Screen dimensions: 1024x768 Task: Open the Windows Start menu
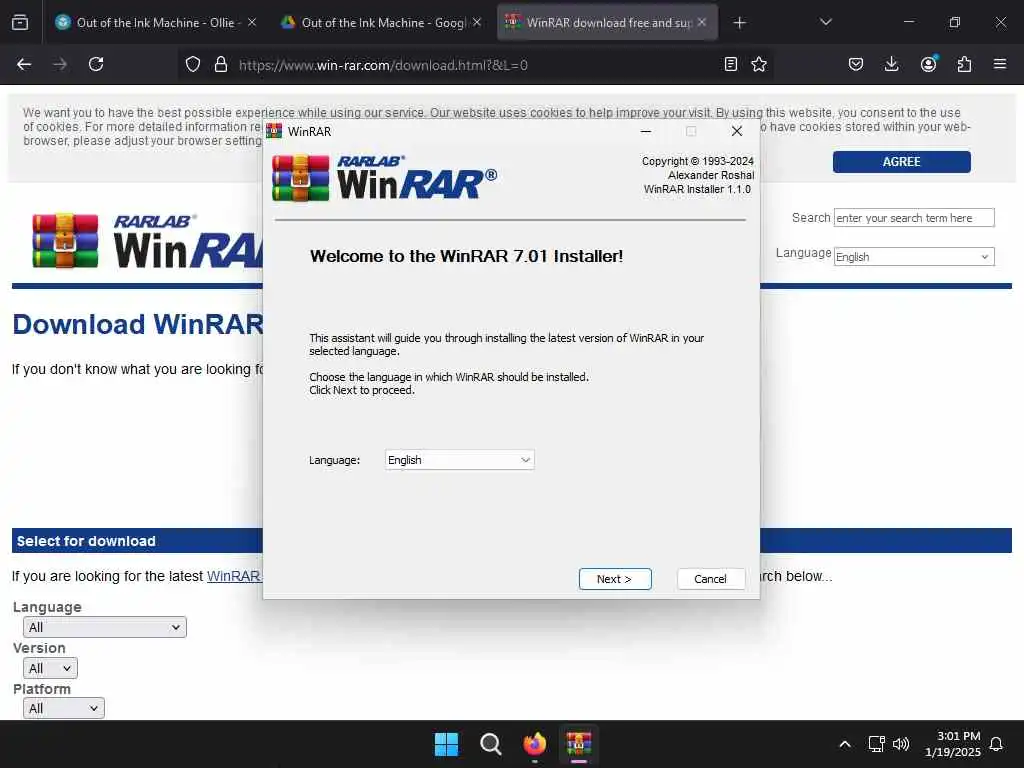(x=446, y=744)
